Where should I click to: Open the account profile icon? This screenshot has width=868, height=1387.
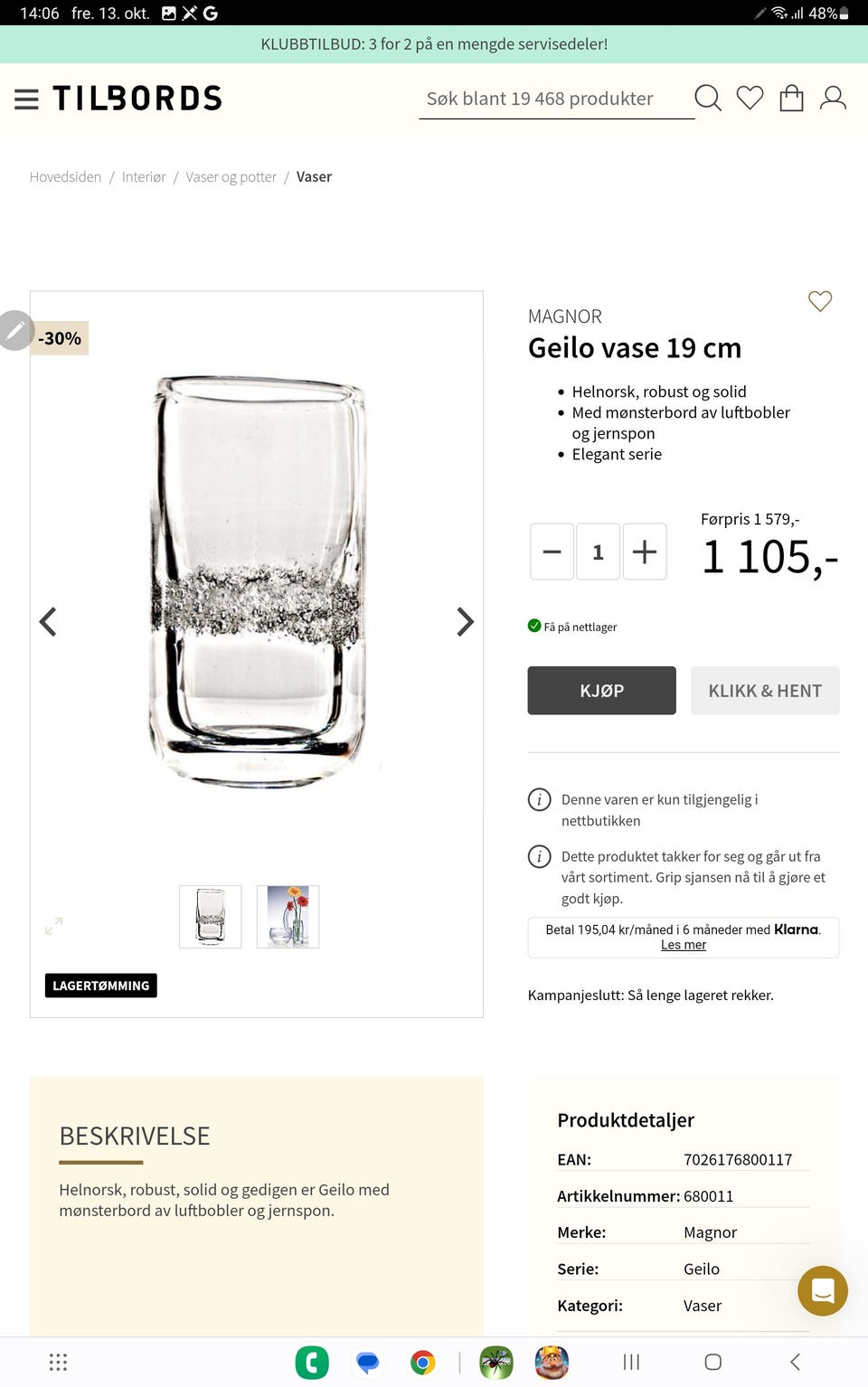pyautogui.click(x=833, y=98)
